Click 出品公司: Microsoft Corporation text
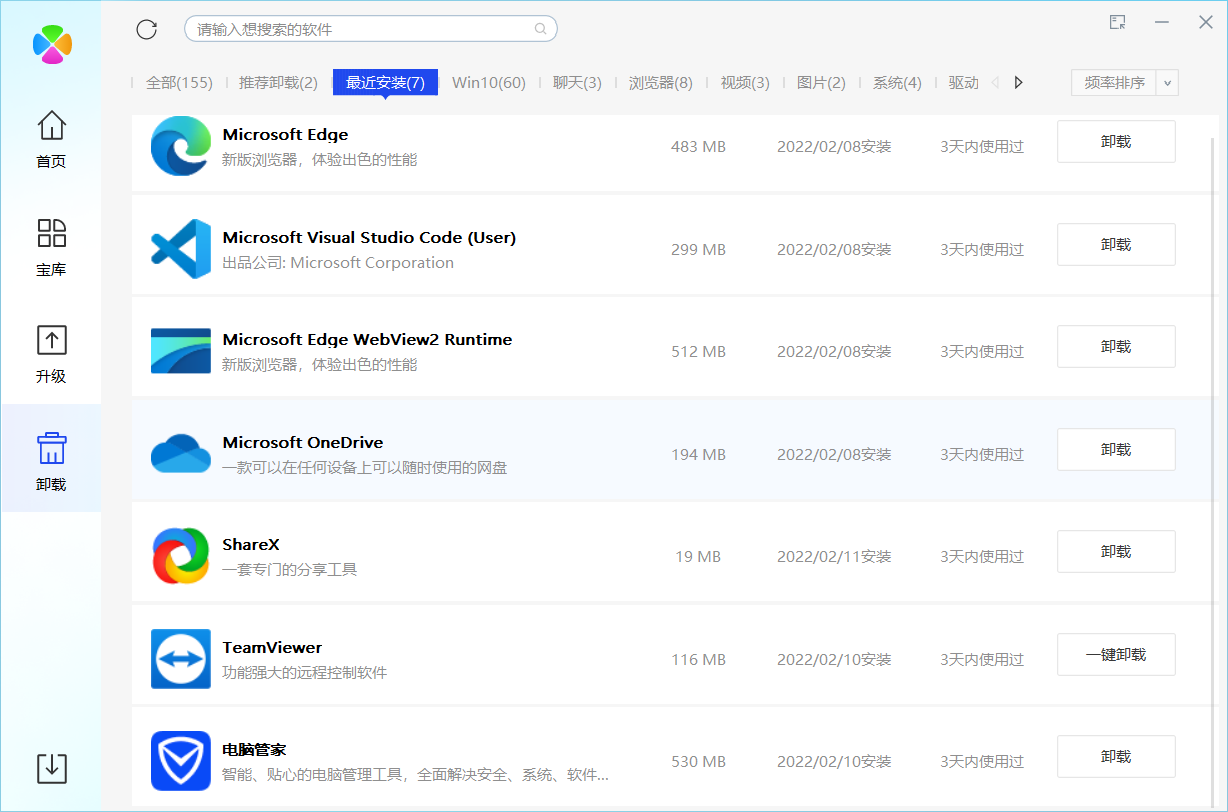Image resolution: width=1228 pixels, height=812 pixels. (338, 263)
